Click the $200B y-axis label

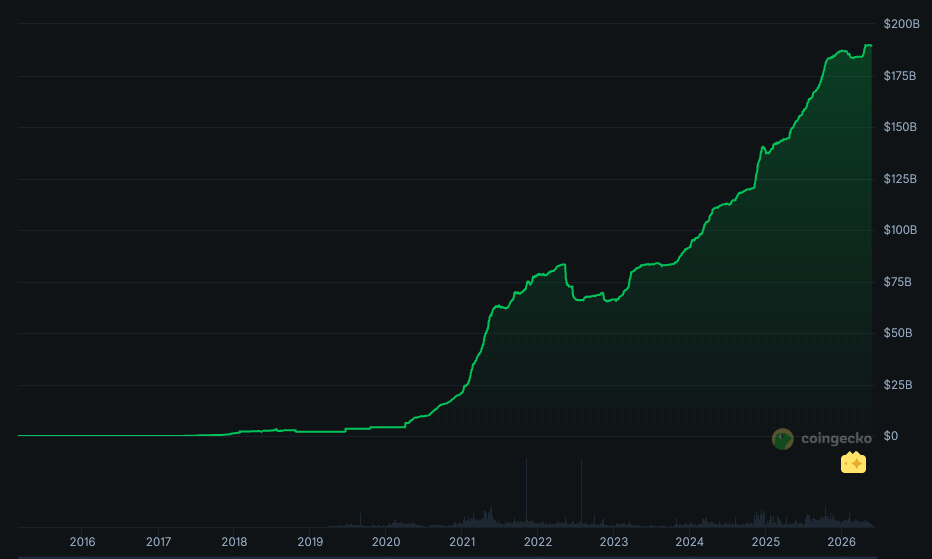click(x=901, y=24)
